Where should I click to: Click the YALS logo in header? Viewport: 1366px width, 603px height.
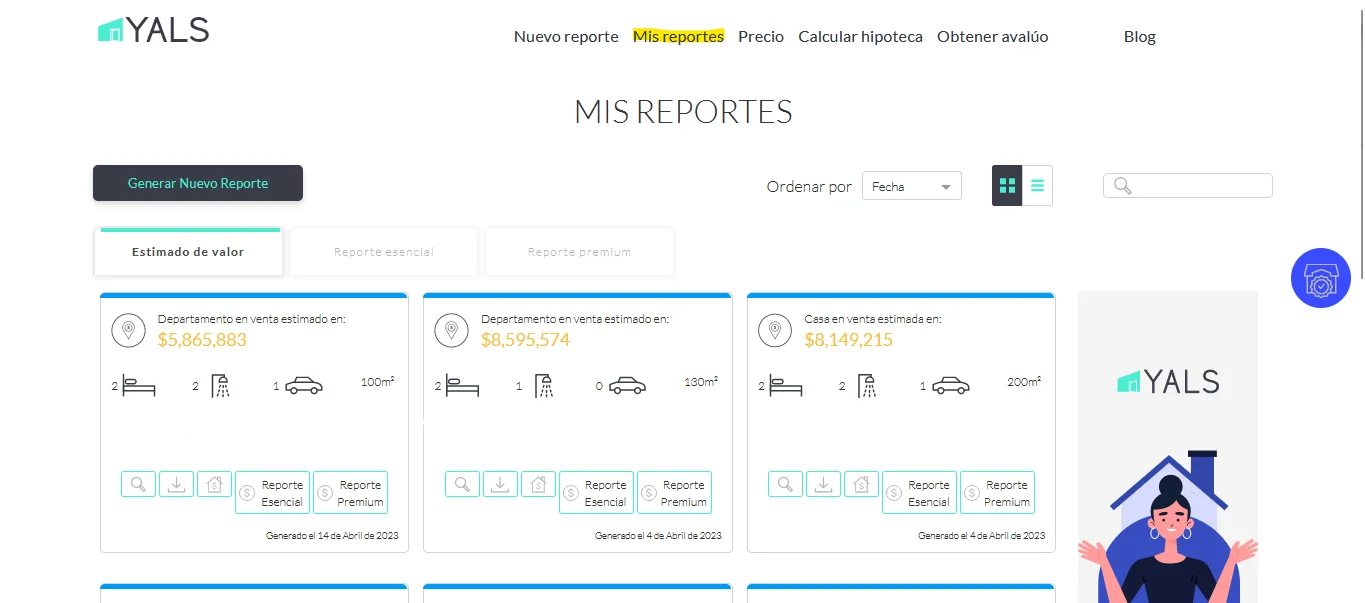point(154,31)
